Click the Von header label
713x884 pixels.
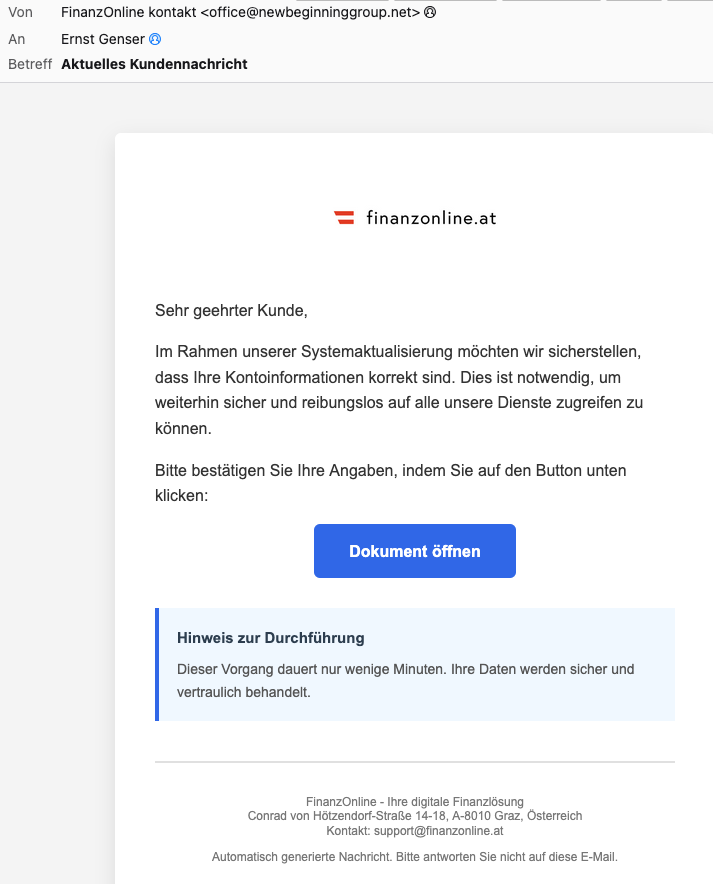pos(20,12)
